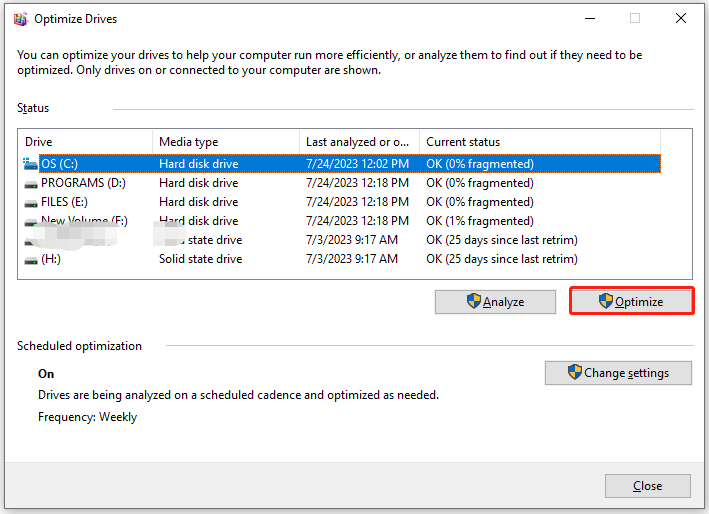Click OS (C:) OK (0% fragmented) status
The width and height of the screenshot is (709, 514).
[480, 164]
